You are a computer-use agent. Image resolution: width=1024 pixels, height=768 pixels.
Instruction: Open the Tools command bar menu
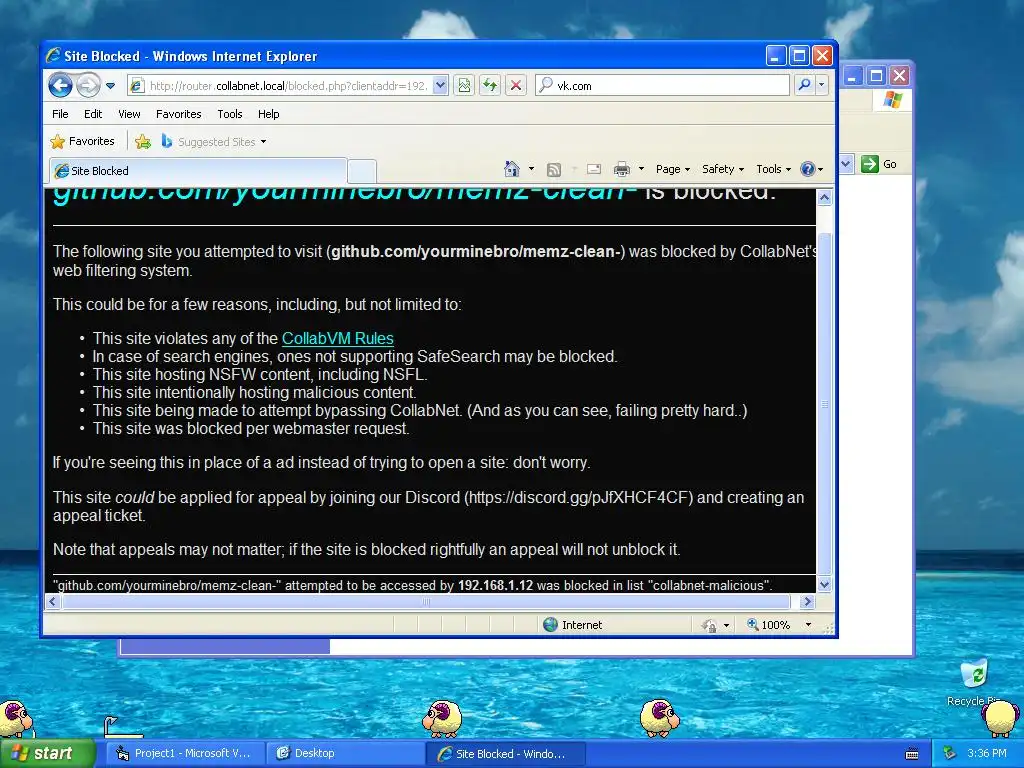click(x=773, y=169)
